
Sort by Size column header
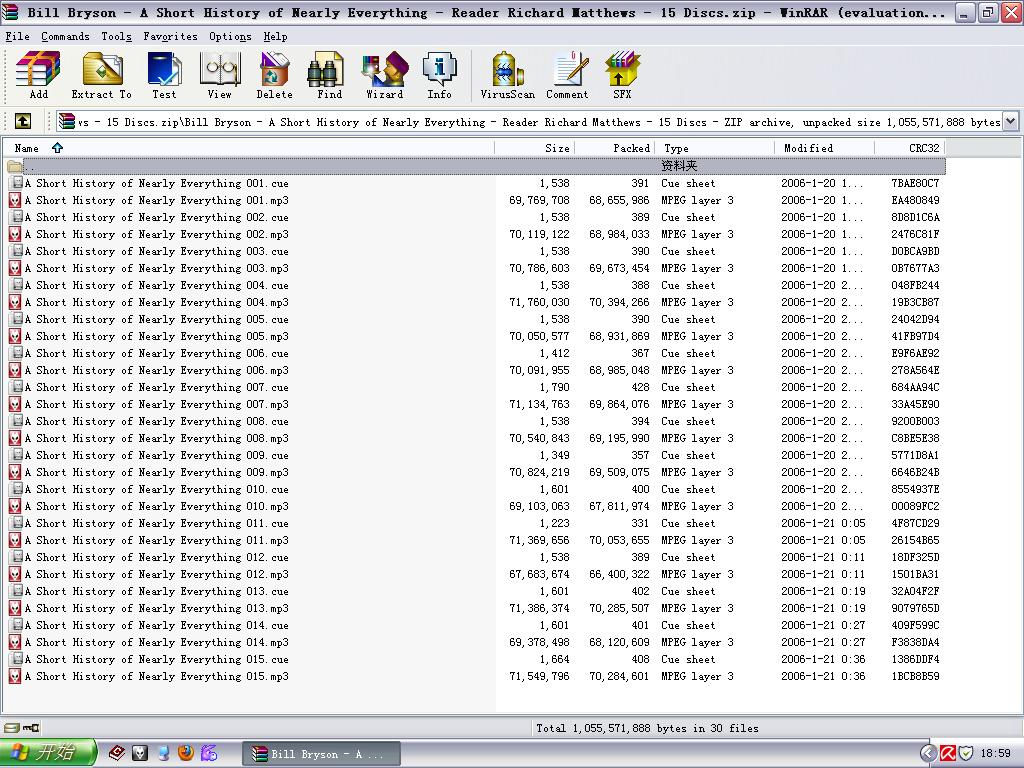coord(534,148)
